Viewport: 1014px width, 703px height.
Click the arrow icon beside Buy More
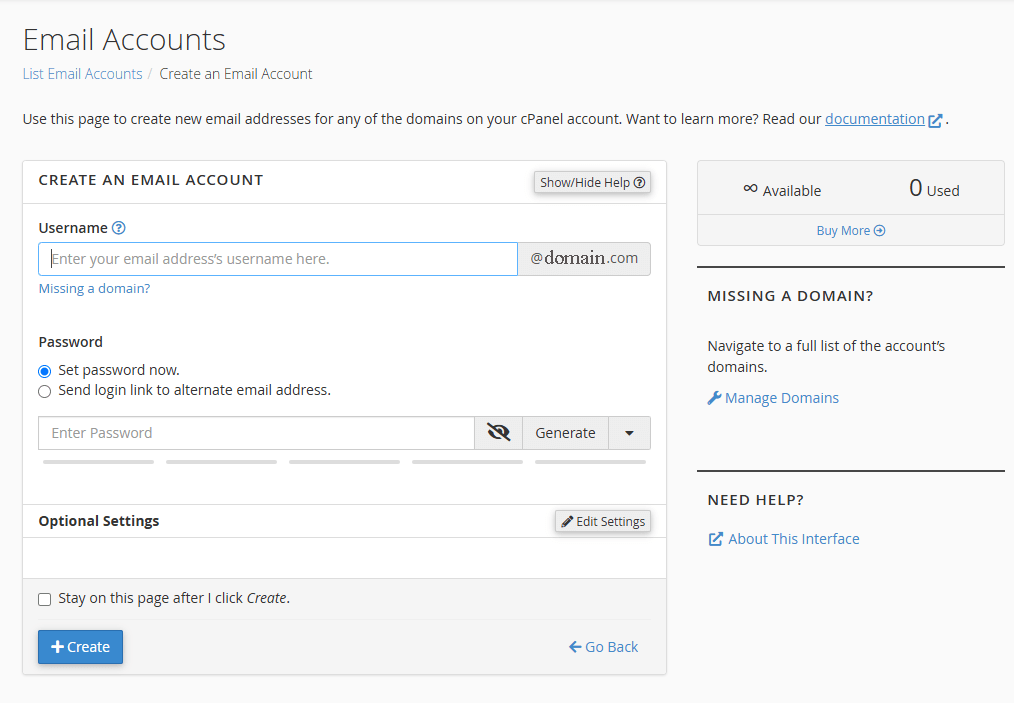(x=879, y=231)
